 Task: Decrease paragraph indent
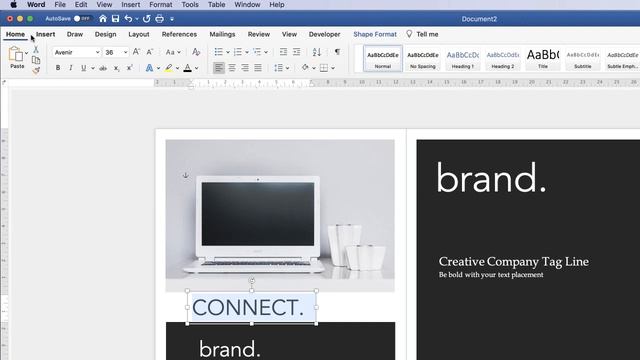[x=283, y=52]
